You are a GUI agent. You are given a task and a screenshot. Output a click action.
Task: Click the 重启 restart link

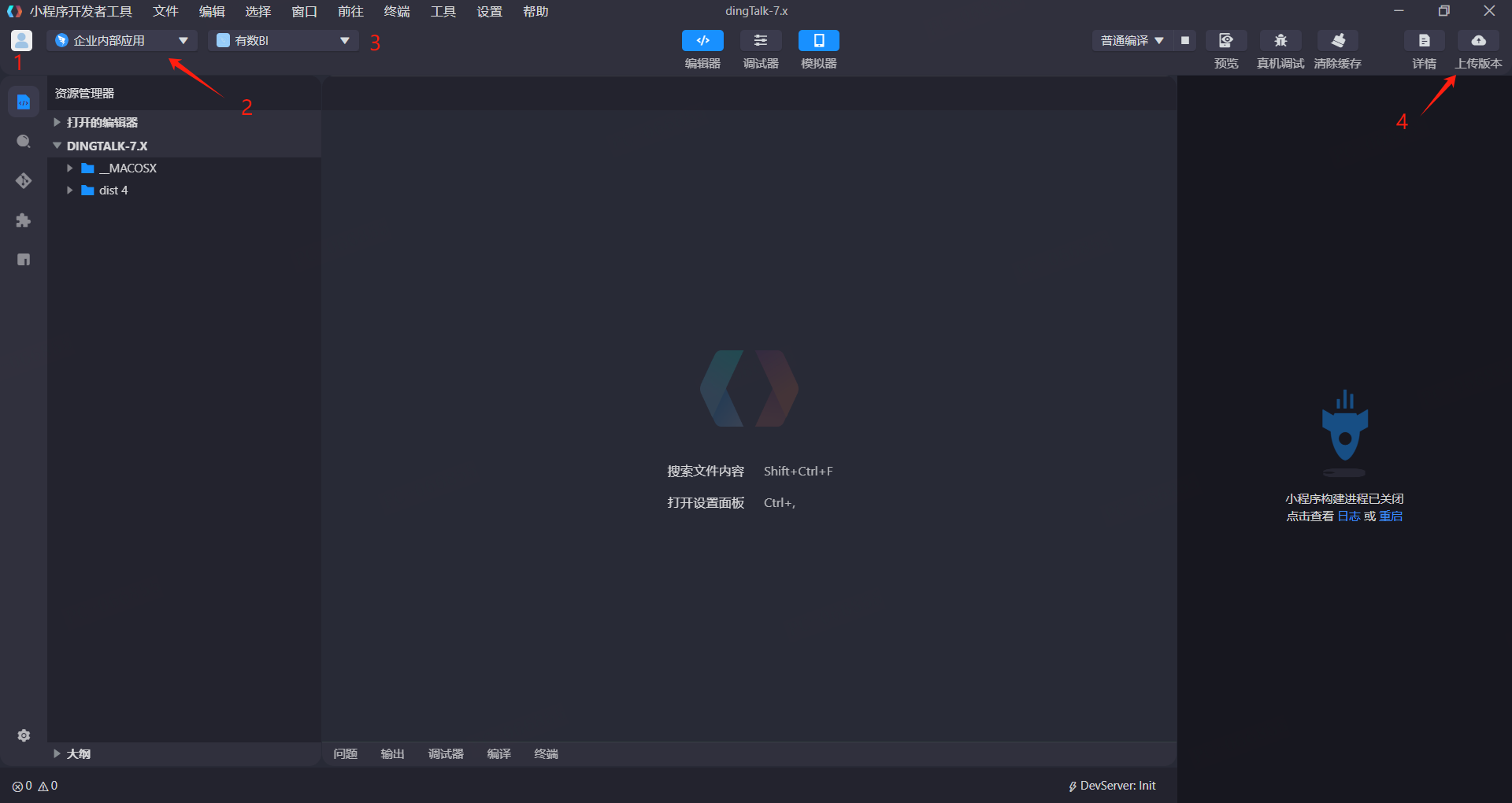pos(1391,516)
